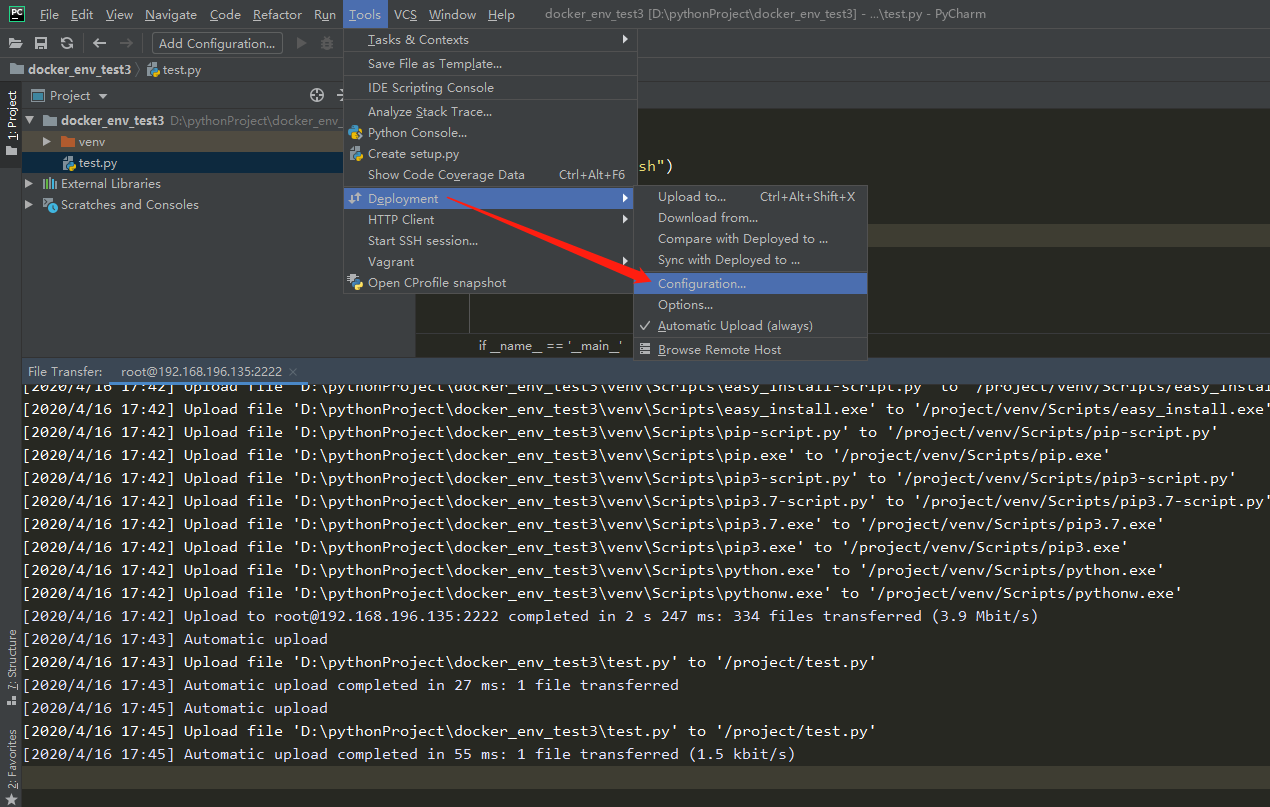This screenshot has height=807, width=1270.
Task: Expand the venv folder
Action: pos(46,141)
